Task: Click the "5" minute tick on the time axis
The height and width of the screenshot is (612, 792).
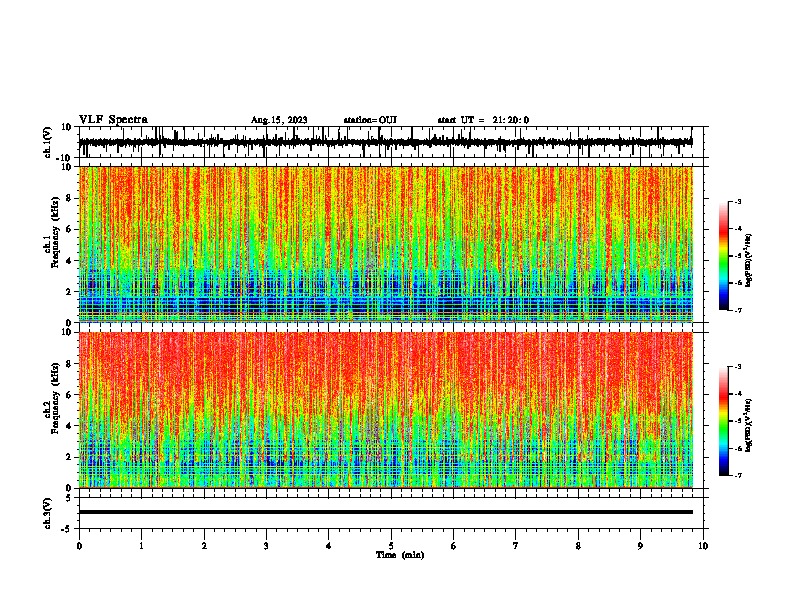Action: [391, 546]
